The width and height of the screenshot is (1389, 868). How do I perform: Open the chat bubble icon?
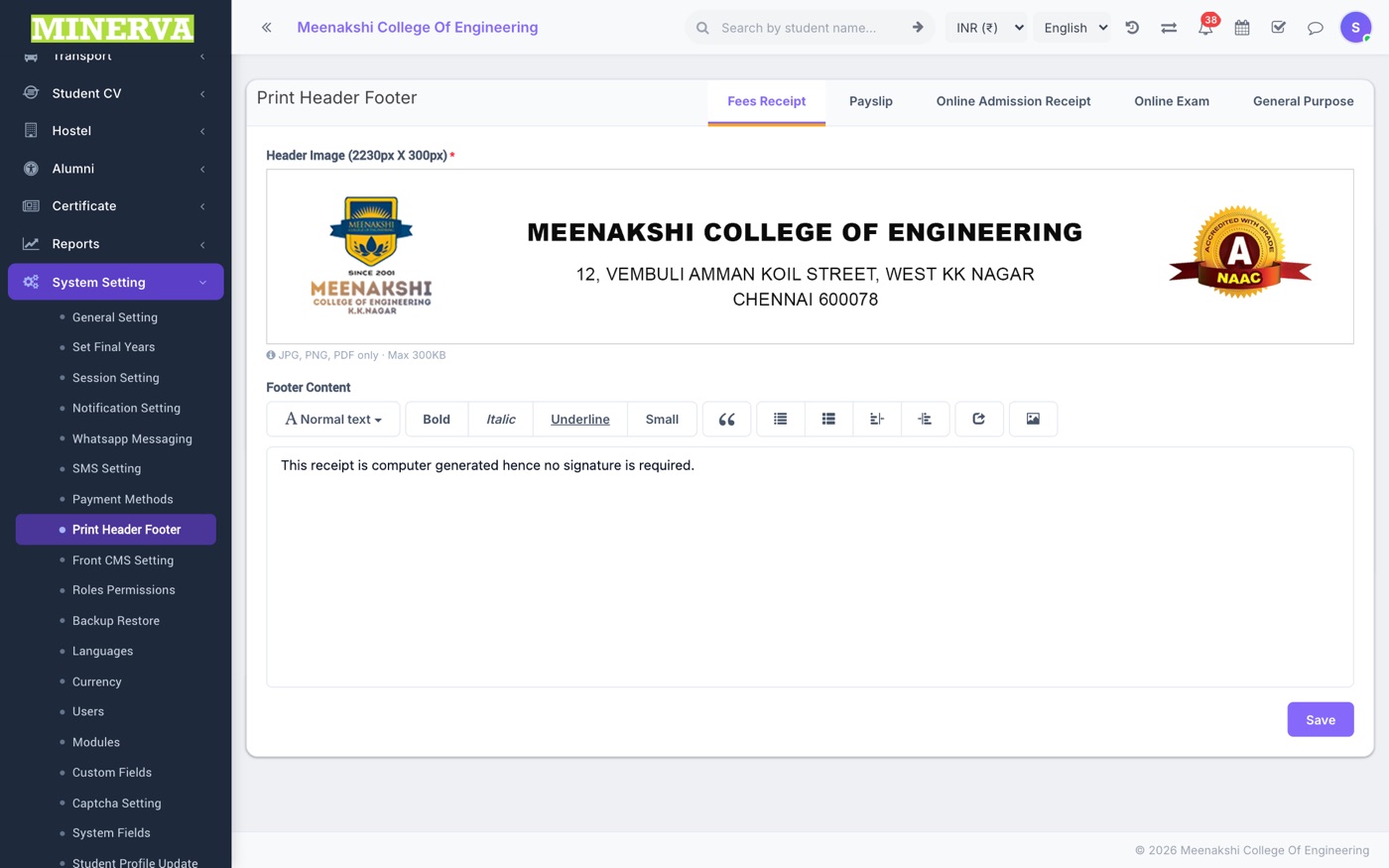click(x=1316, y=28)
